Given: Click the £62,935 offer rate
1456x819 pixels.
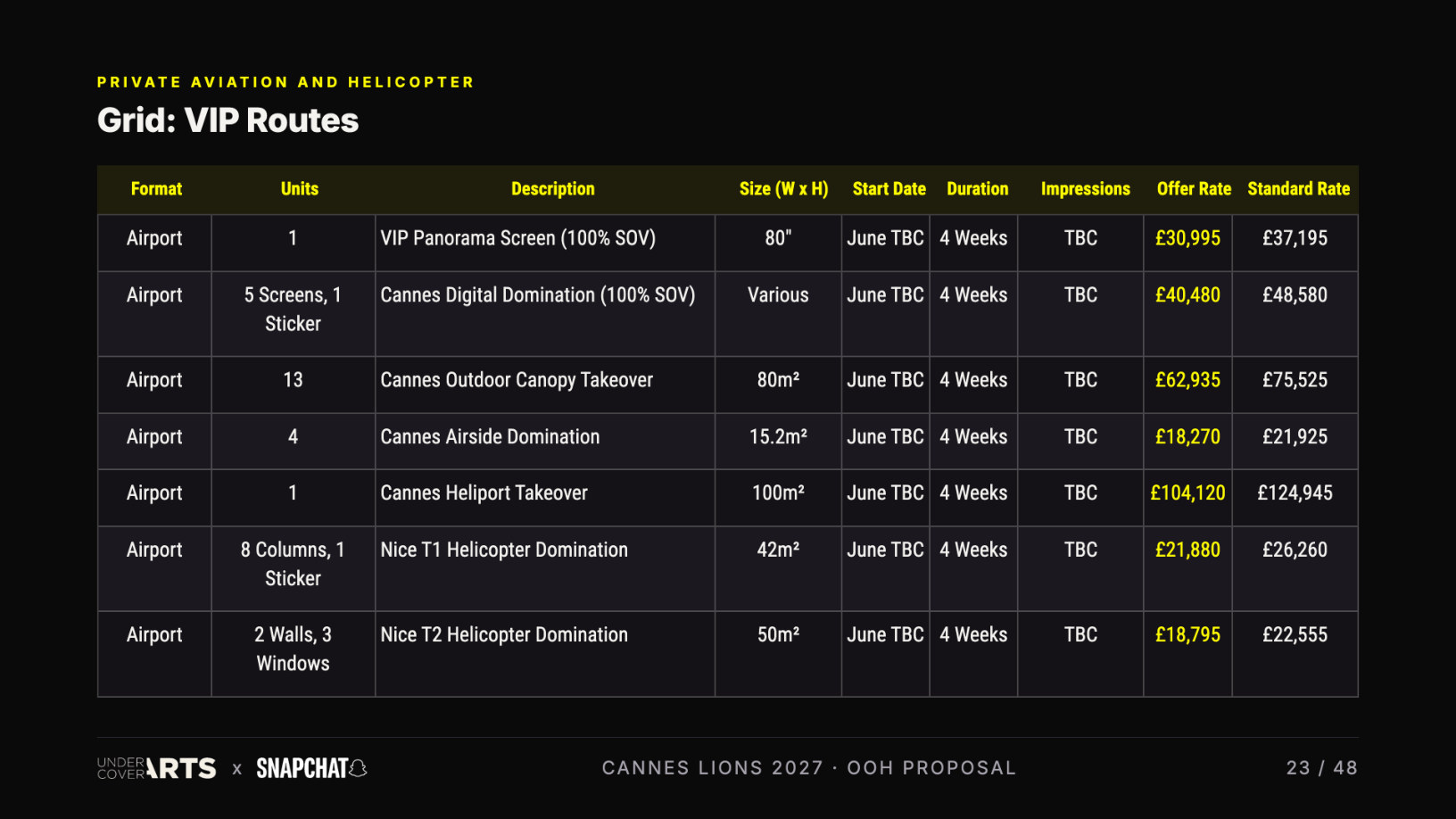Looking at the screenshot, I should pyautogui.click(x=1187, y=380).
